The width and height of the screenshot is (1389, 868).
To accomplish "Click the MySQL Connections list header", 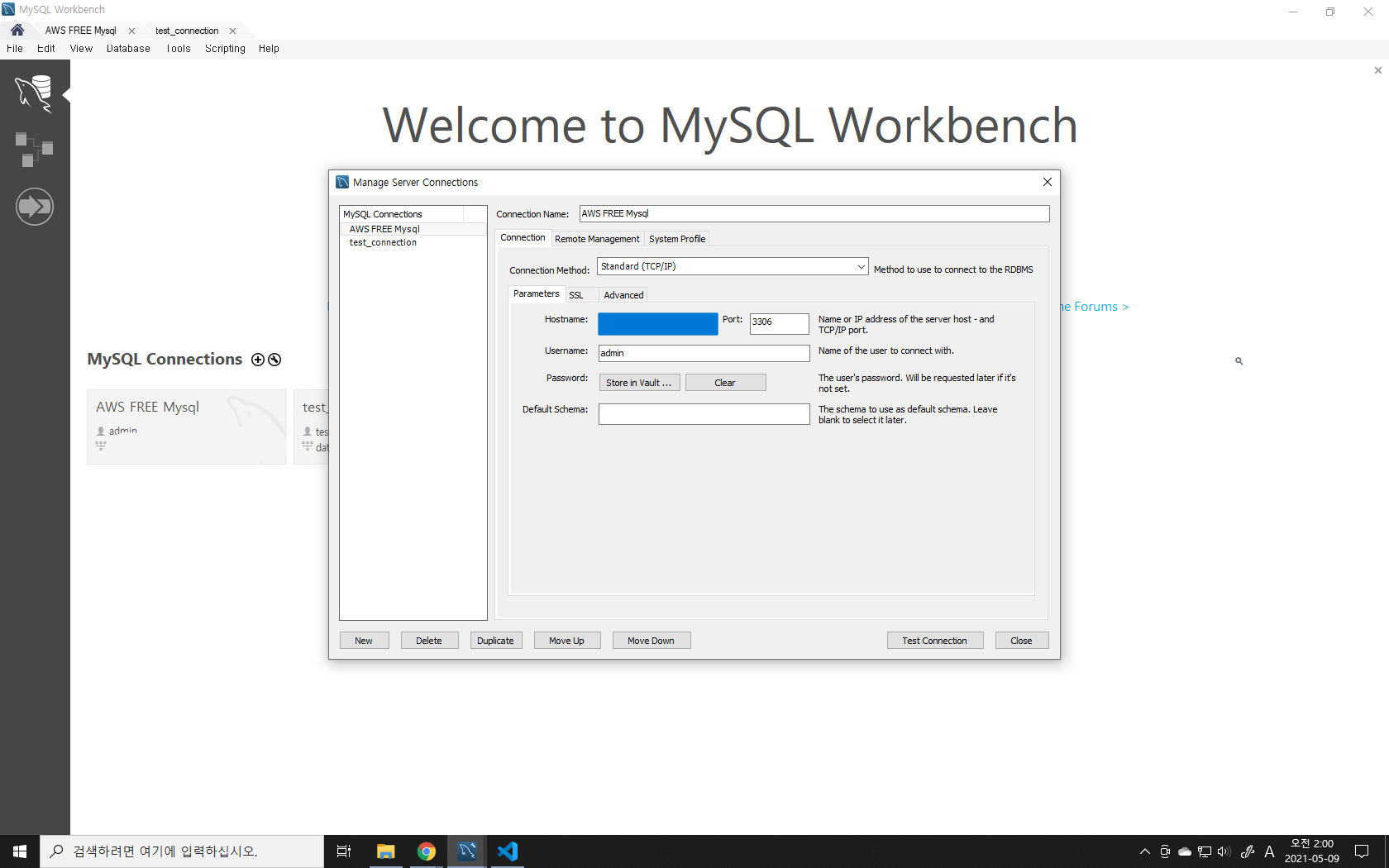I will [402, 214].
